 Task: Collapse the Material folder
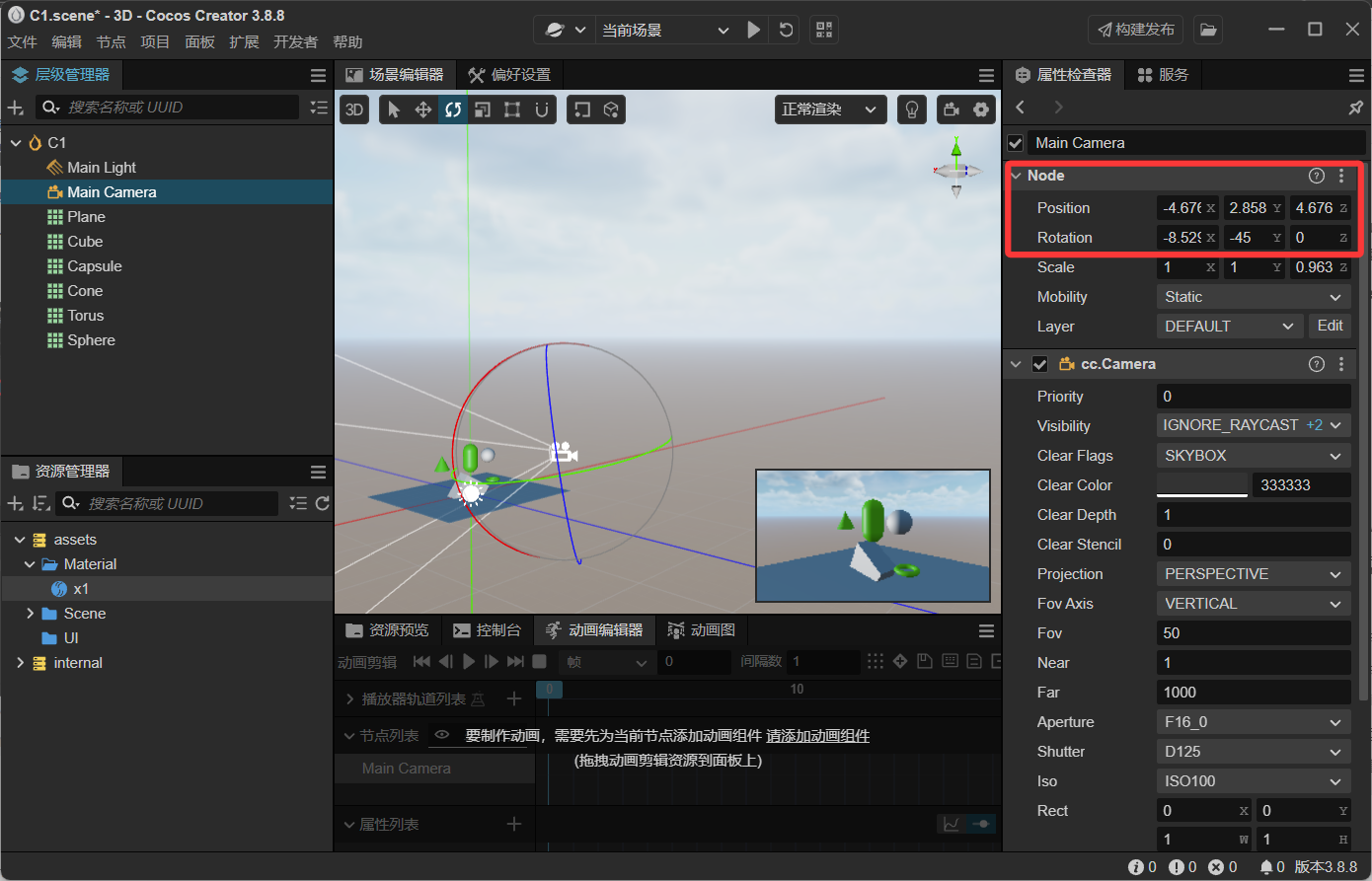tap(31, 564)
